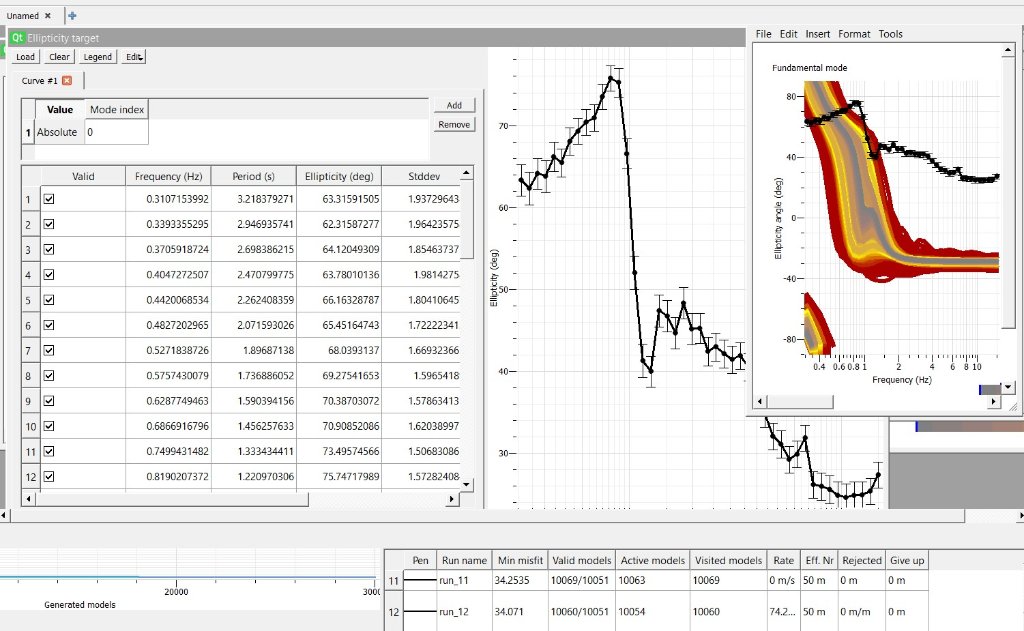This screenshot has width=1024, height=631.
Task: Uncheck Valid checkbox for row 1
Action: [x=48, y=200]
